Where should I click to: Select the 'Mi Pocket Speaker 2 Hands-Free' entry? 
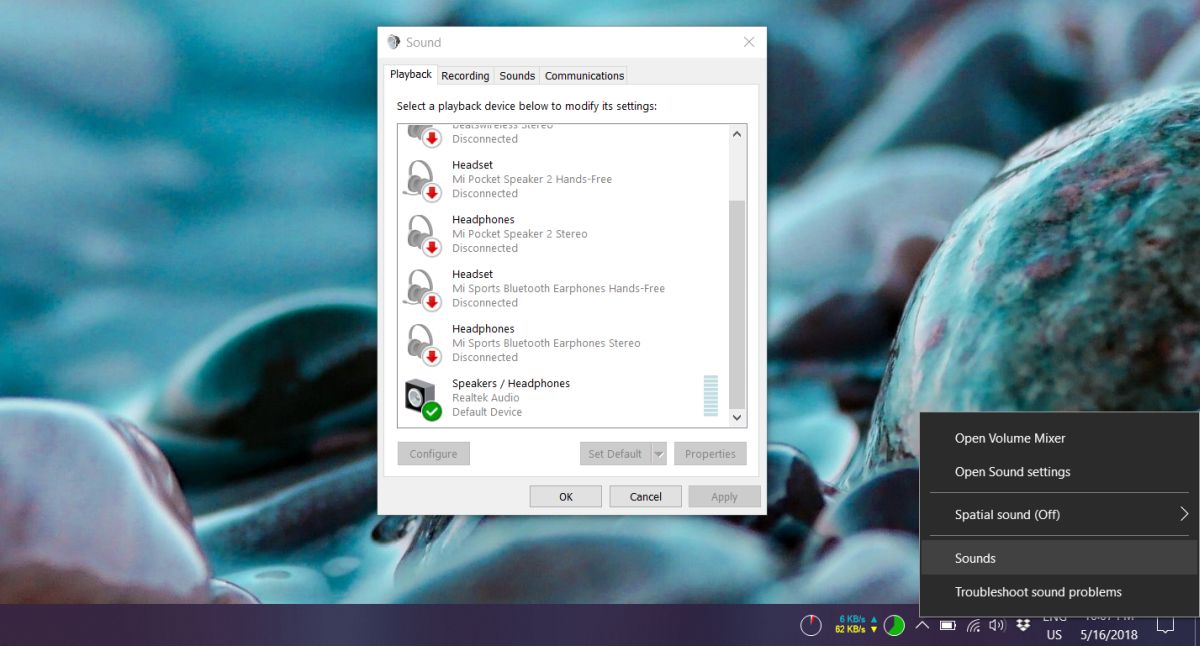pyautogui.click(x=564, y=180)
